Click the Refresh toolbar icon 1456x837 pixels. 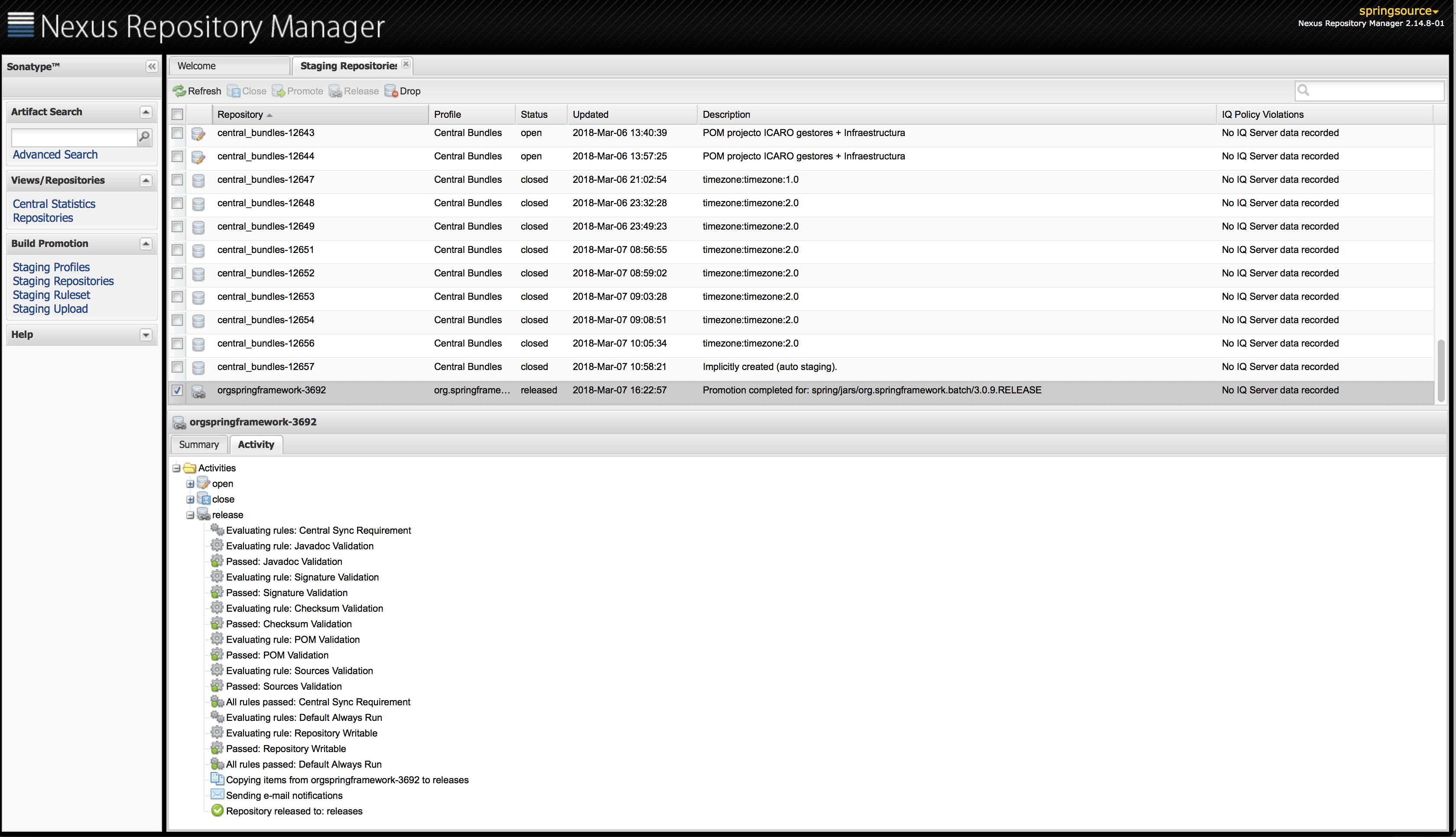pos(179,91)
